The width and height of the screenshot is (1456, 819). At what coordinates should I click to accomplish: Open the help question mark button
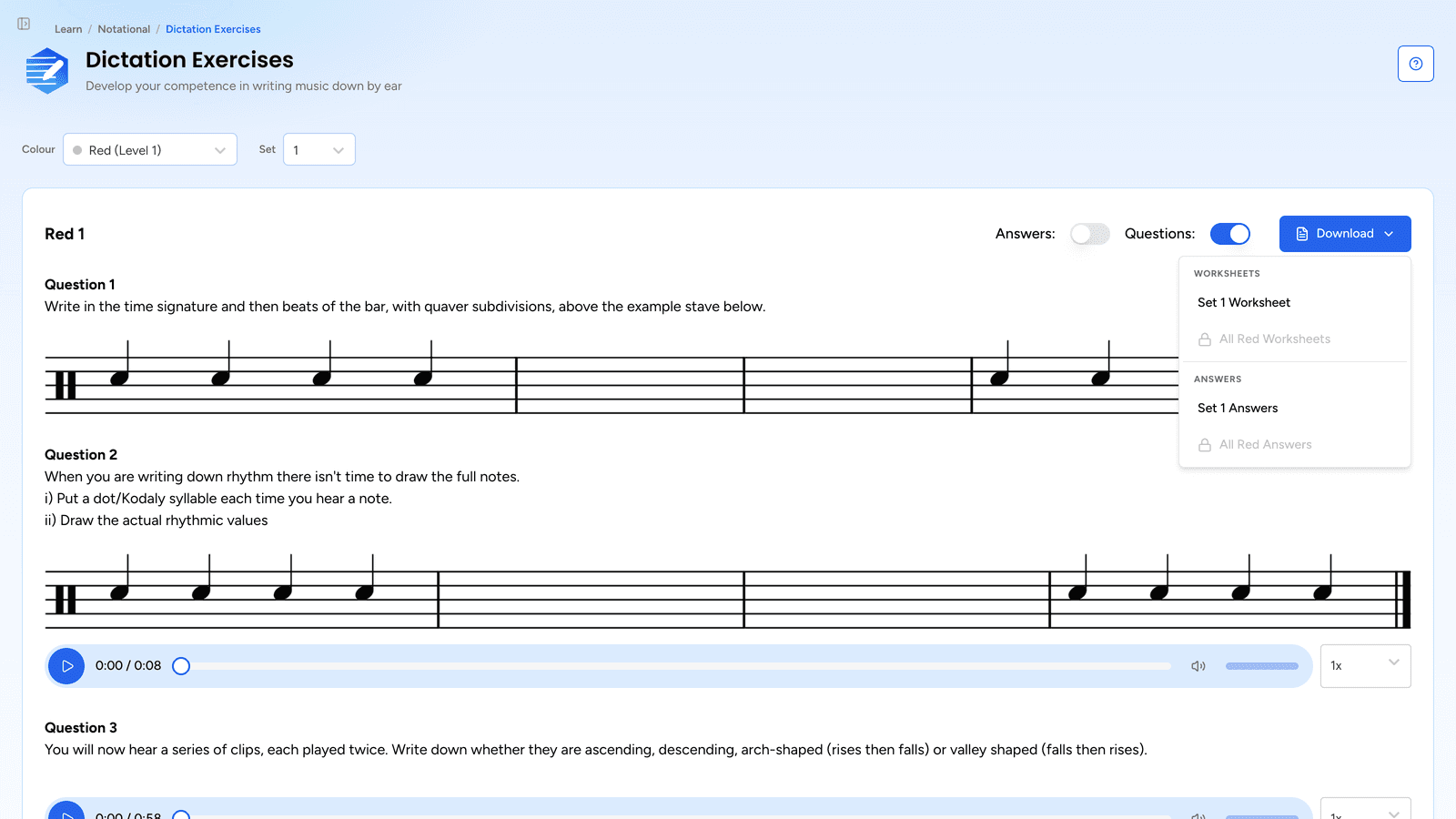coord(1415,64)
